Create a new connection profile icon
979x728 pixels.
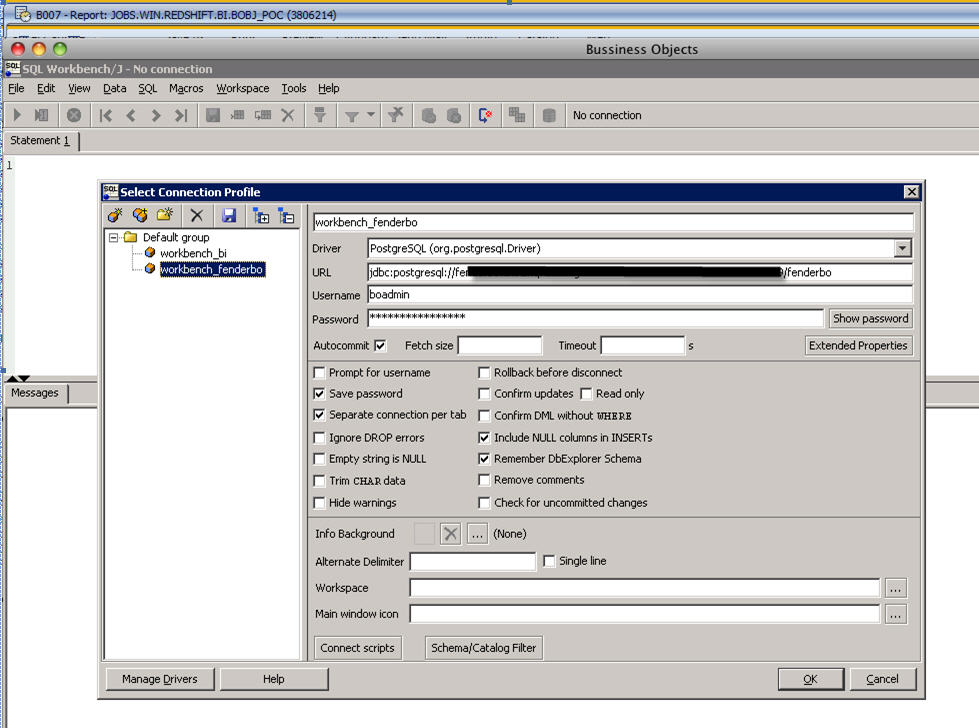pyautogui.click(x=115, y=215)
